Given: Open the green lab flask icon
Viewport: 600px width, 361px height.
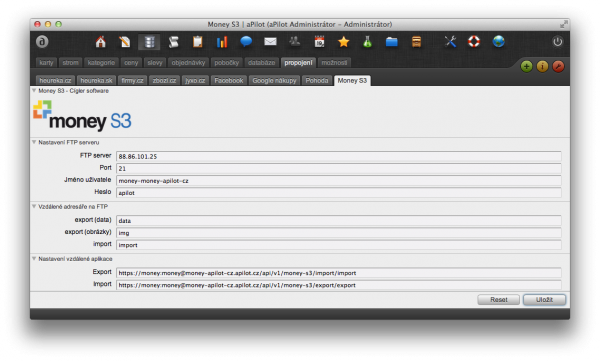Looking at the screenshot, I should click(x=367, y=41).
